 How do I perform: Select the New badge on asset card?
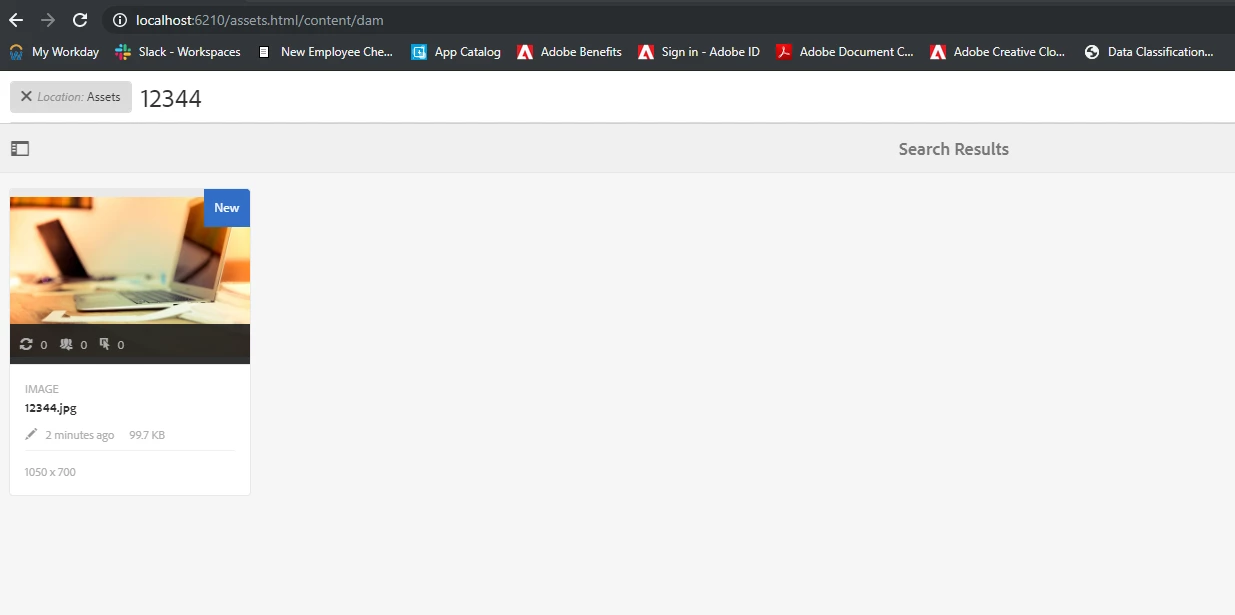coord(227,208)
